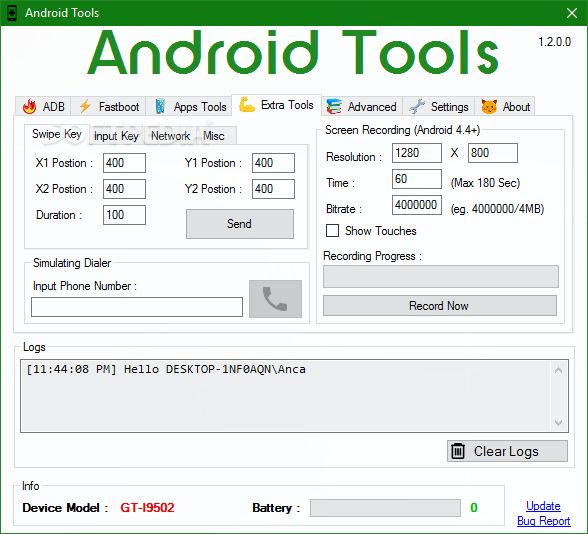Click the Recording Progress bar
The height and width of the screenshot is (534, 588).
point(441,277)
